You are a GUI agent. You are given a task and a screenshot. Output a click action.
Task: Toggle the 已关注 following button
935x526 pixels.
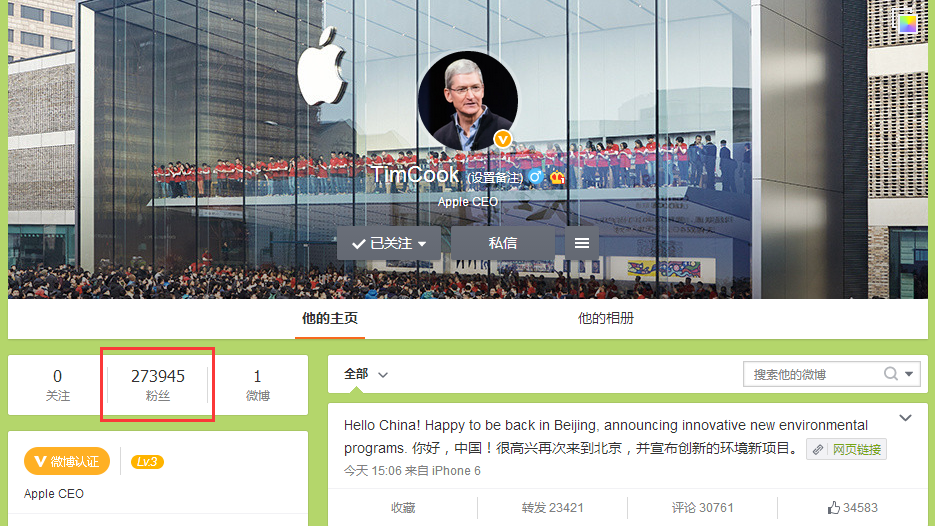pos(389,243)
